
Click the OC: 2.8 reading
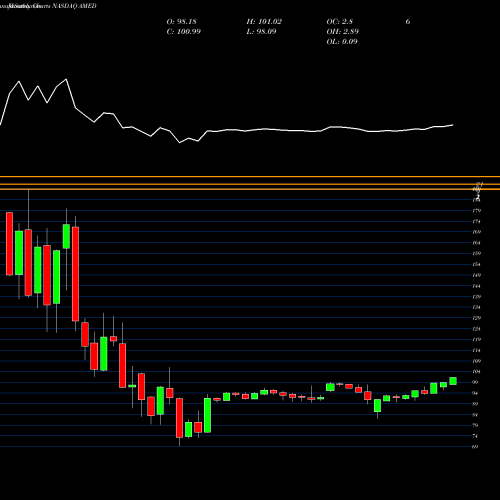tap(340, 22)
